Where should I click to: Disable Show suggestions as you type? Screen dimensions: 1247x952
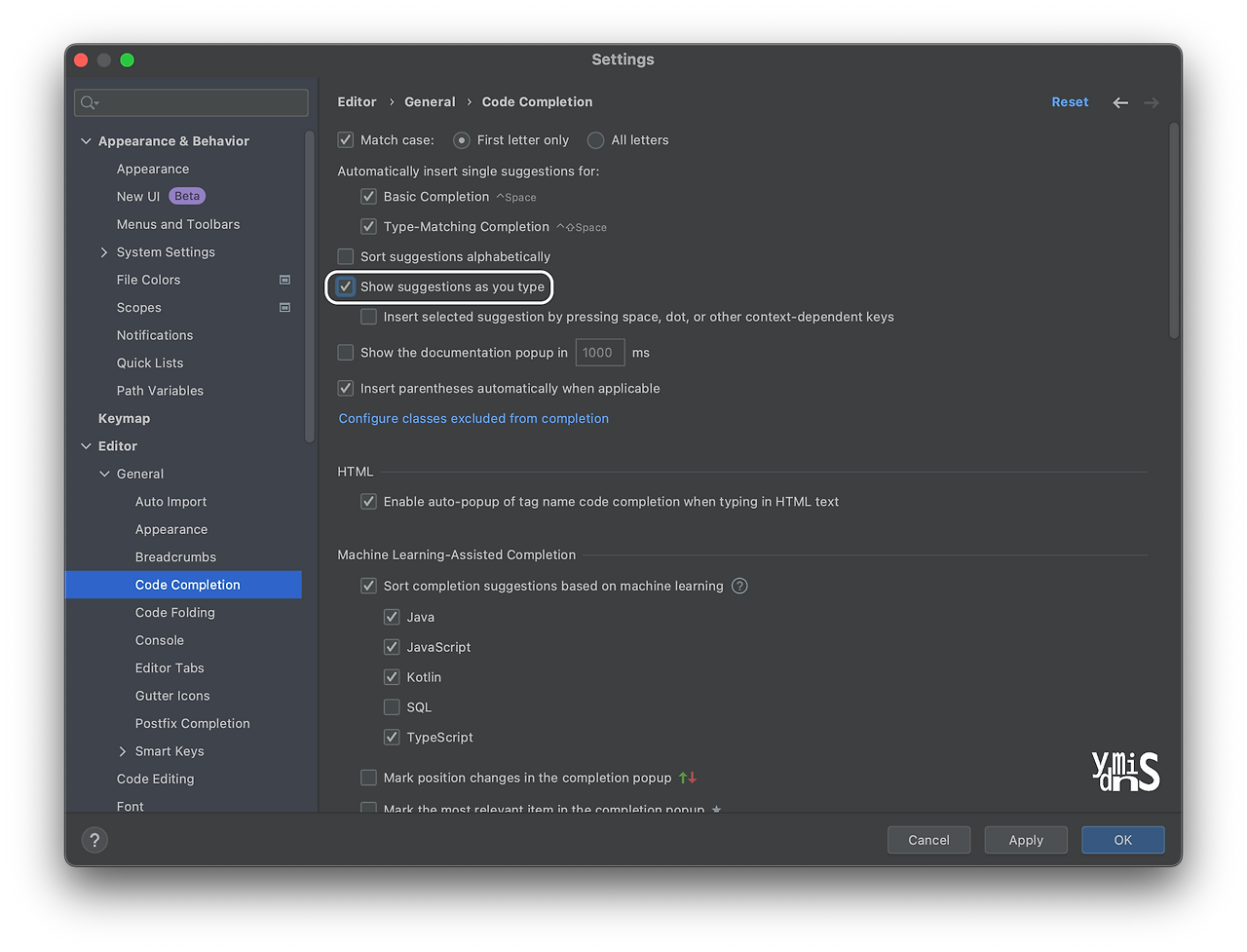[345, 286]
